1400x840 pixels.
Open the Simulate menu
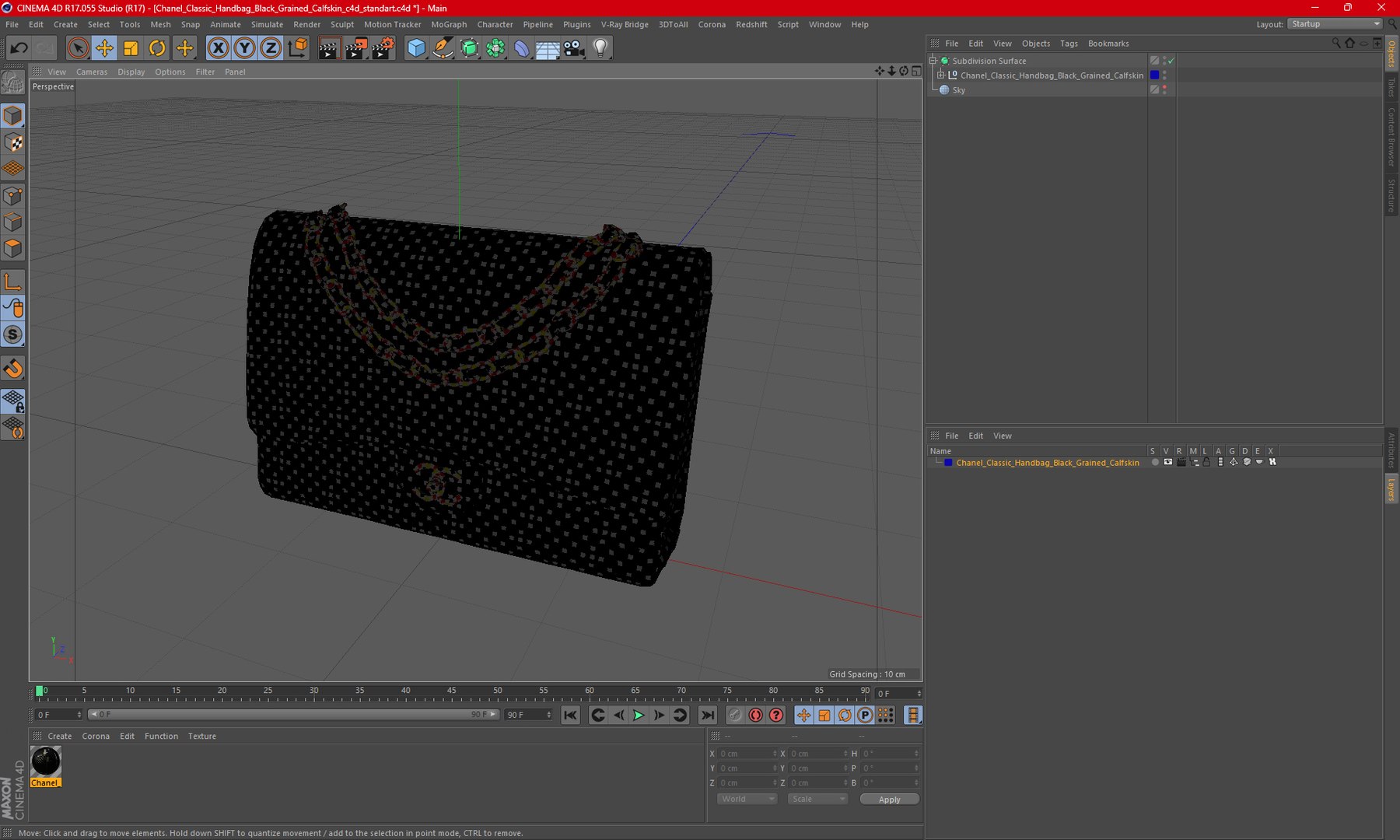[267, 24]
